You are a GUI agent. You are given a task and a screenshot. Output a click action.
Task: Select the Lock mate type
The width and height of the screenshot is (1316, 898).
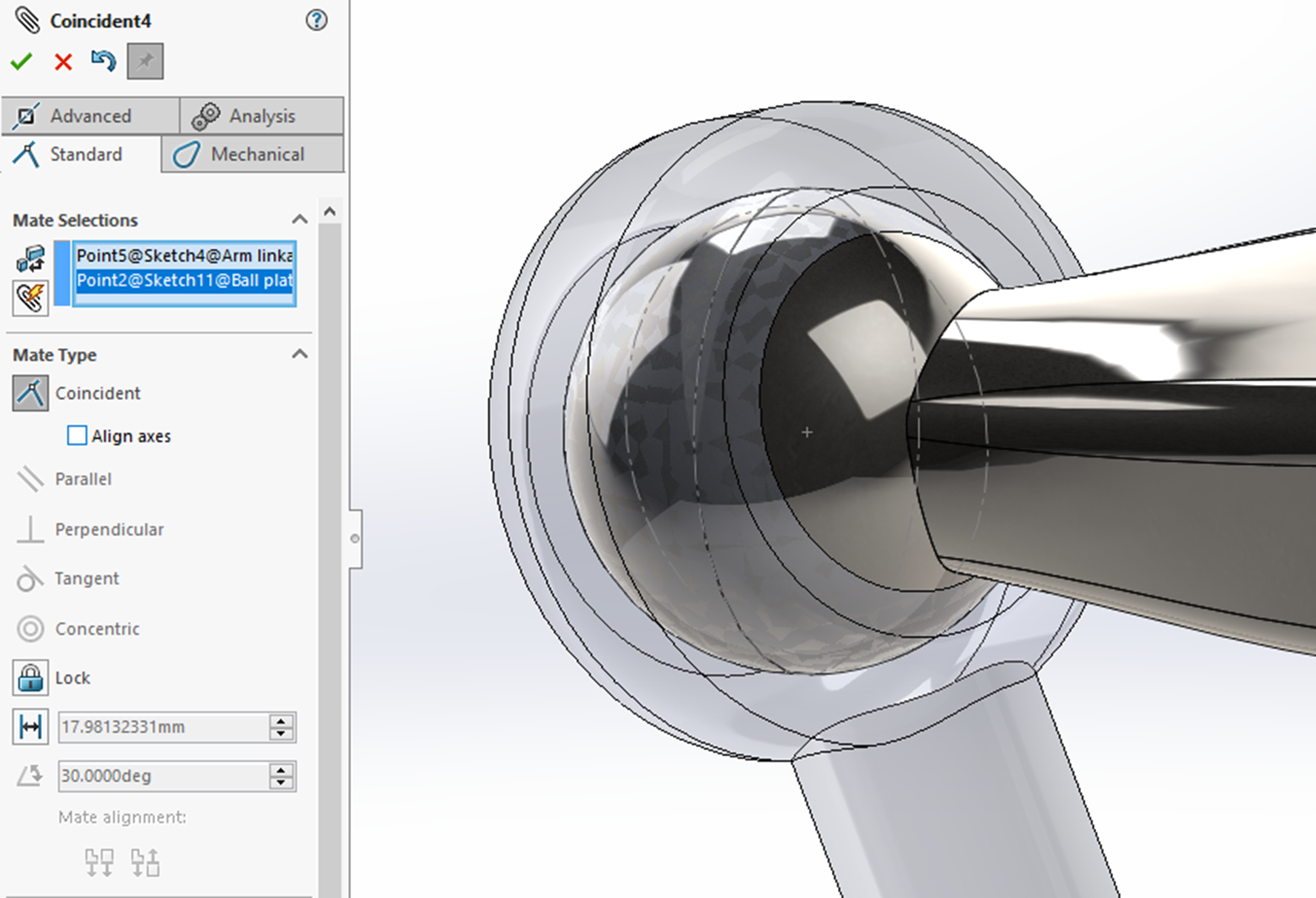30,678
